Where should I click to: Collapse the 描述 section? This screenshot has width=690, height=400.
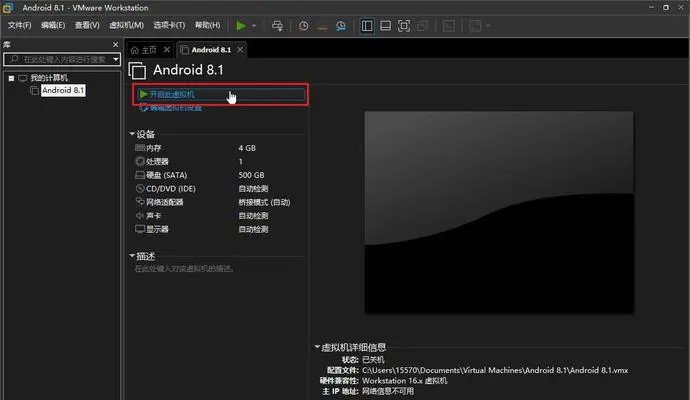tap(132, 256)
